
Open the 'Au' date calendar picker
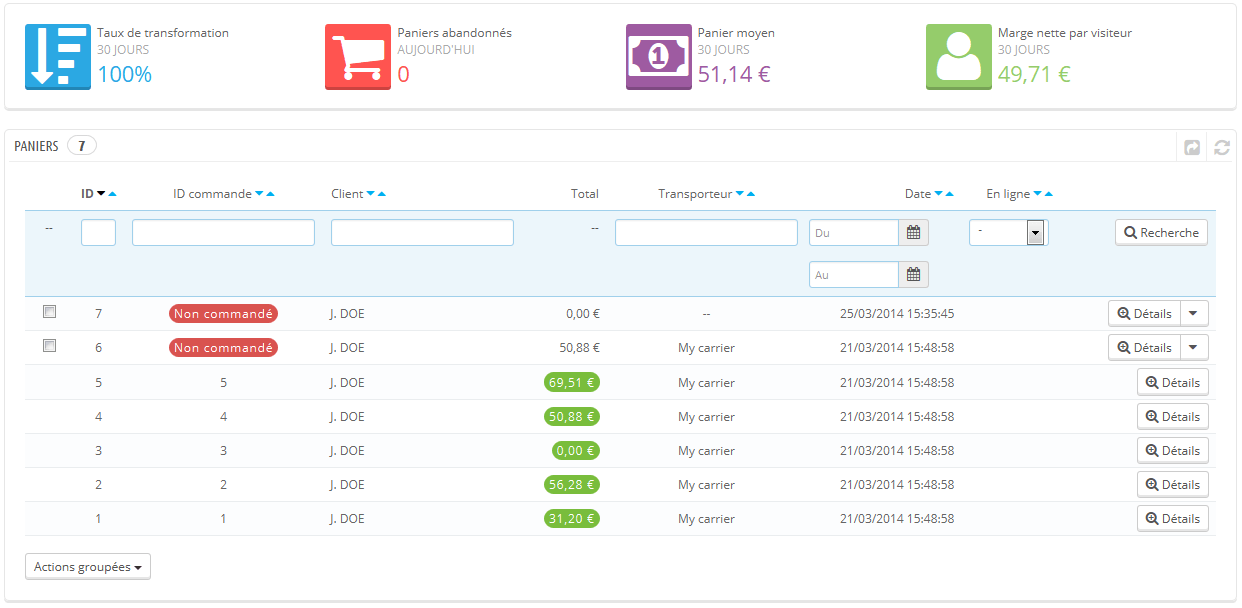tap(913, 275)
